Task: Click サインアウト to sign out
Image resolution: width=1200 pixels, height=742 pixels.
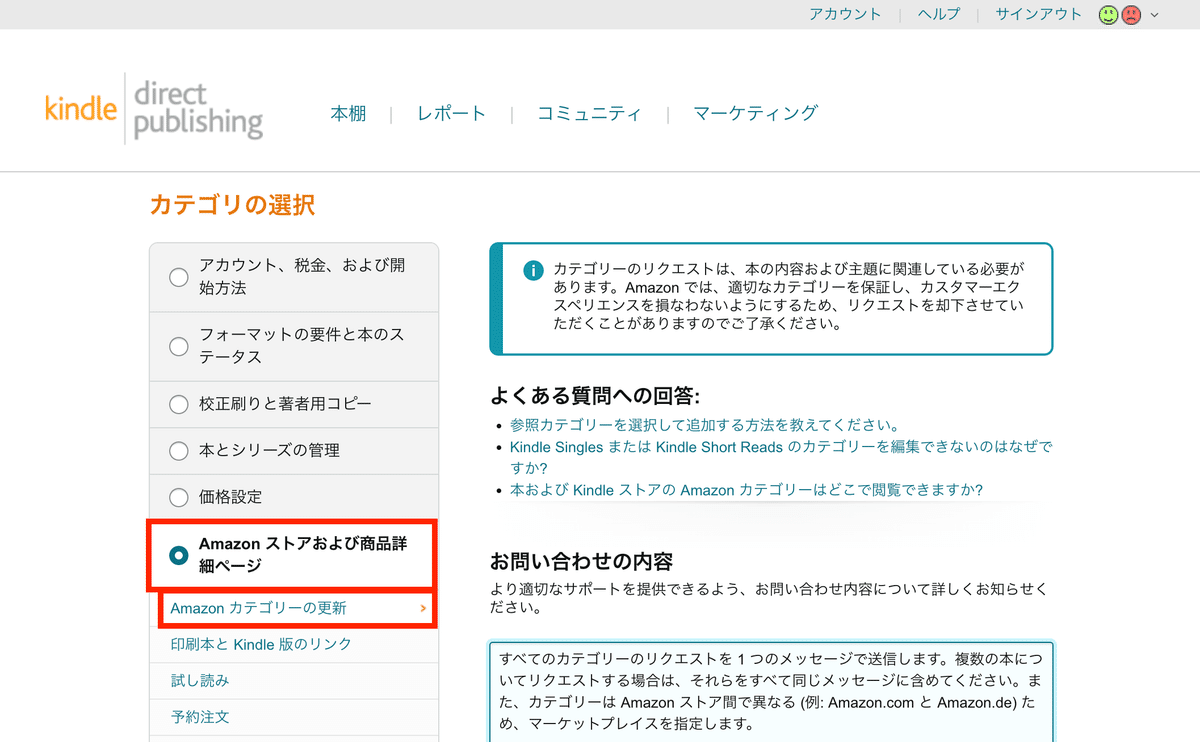Action: (1038, 14)
